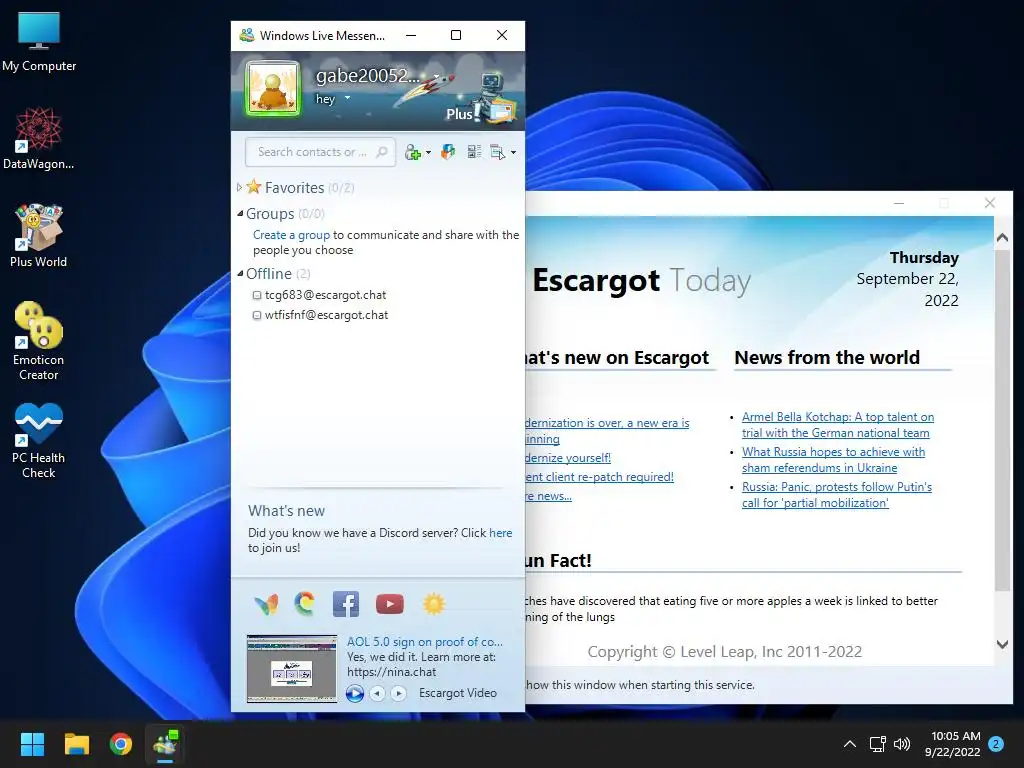
Task: Click the show menu icon in Messenger toolbar
Action: (x=498, y=152)
